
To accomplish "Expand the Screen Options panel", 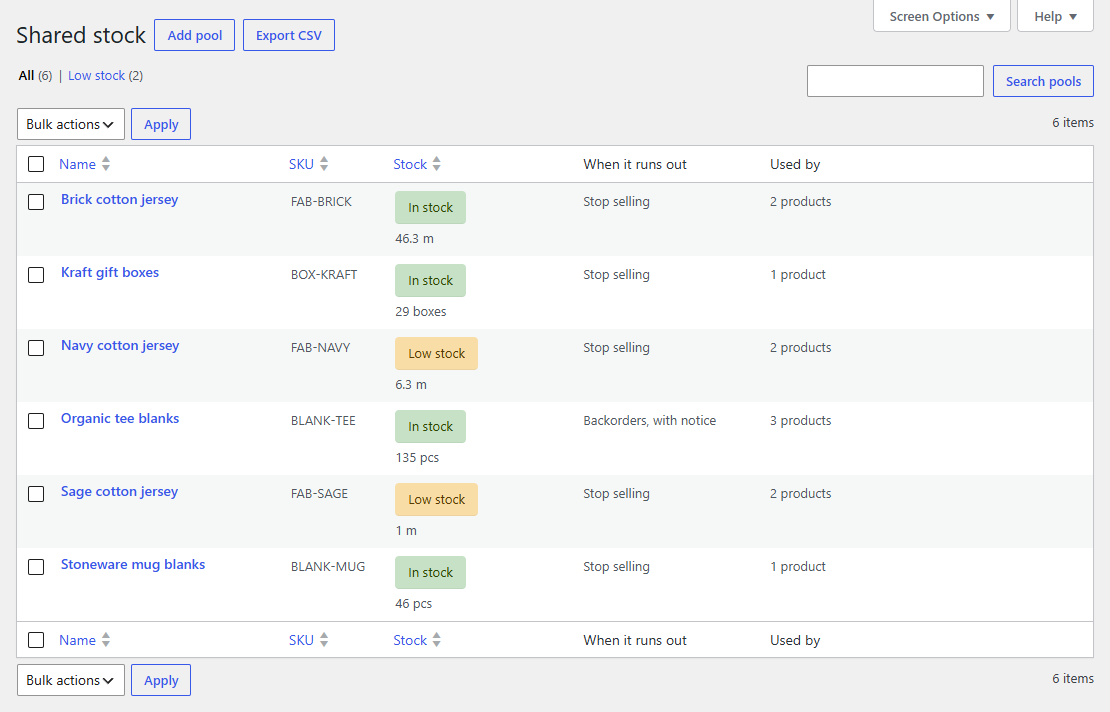I will [942, 16].
